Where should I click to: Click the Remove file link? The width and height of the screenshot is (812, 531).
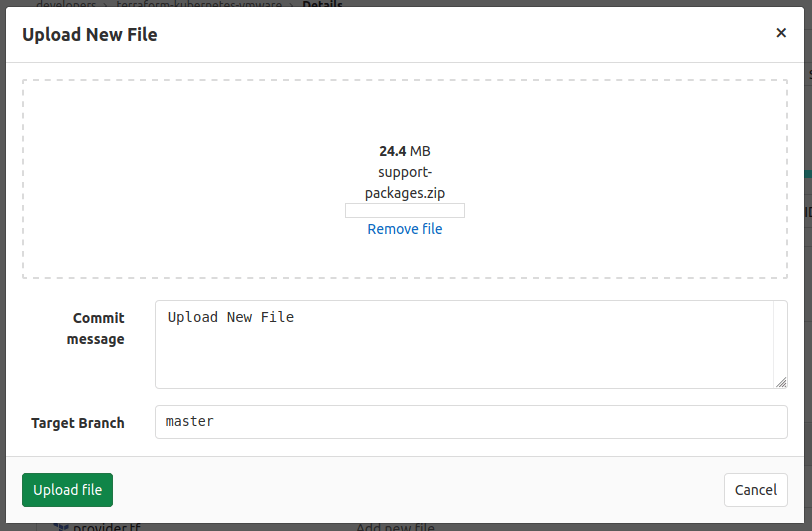point(404,229)
